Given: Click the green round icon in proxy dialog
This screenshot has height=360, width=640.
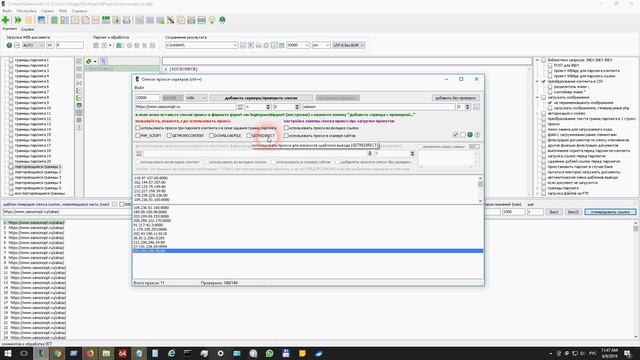Looking at the screenshot, I should [470, 135].
